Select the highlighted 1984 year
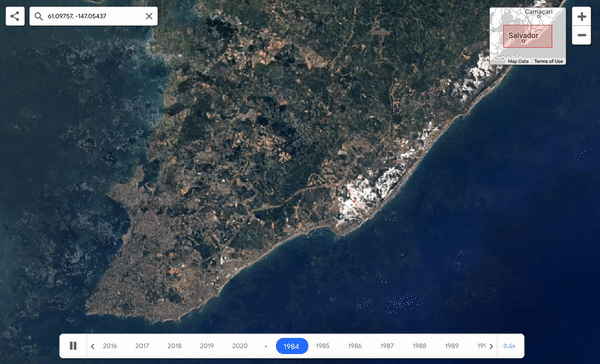Screen dimensions: 600x364 (x=292, y=346)
